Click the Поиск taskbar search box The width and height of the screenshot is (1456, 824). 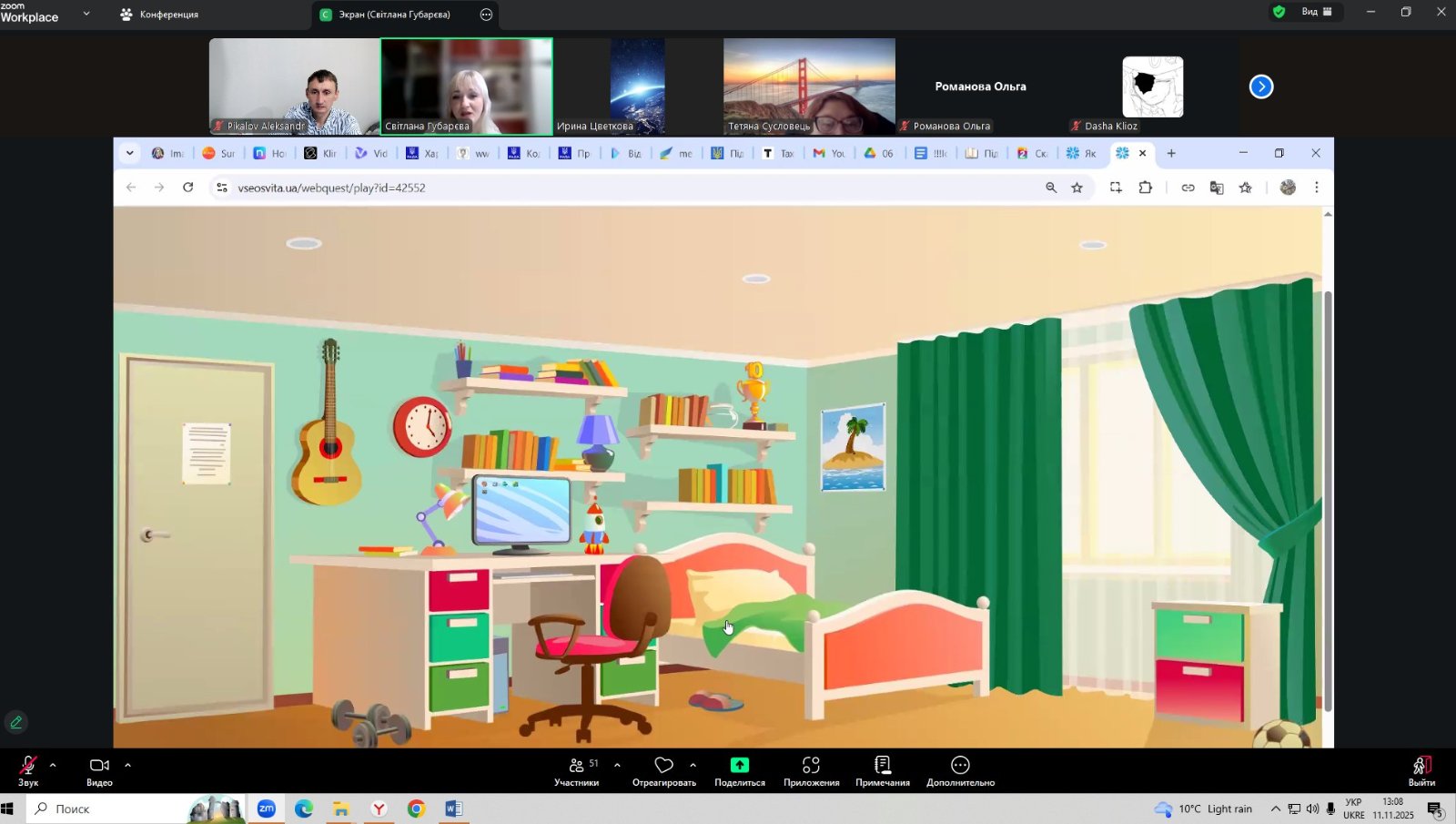pos(109,809)
